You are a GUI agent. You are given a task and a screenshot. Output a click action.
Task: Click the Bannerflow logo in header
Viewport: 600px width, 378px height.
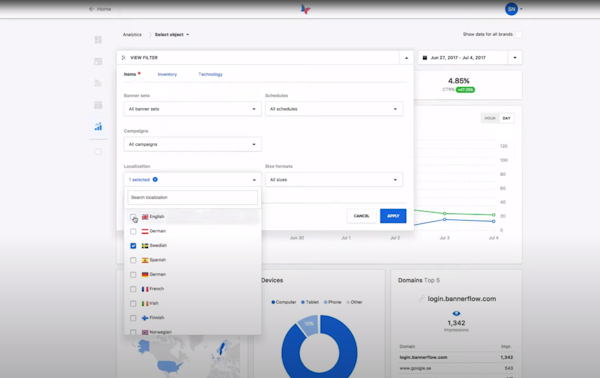tap(305, 9)
